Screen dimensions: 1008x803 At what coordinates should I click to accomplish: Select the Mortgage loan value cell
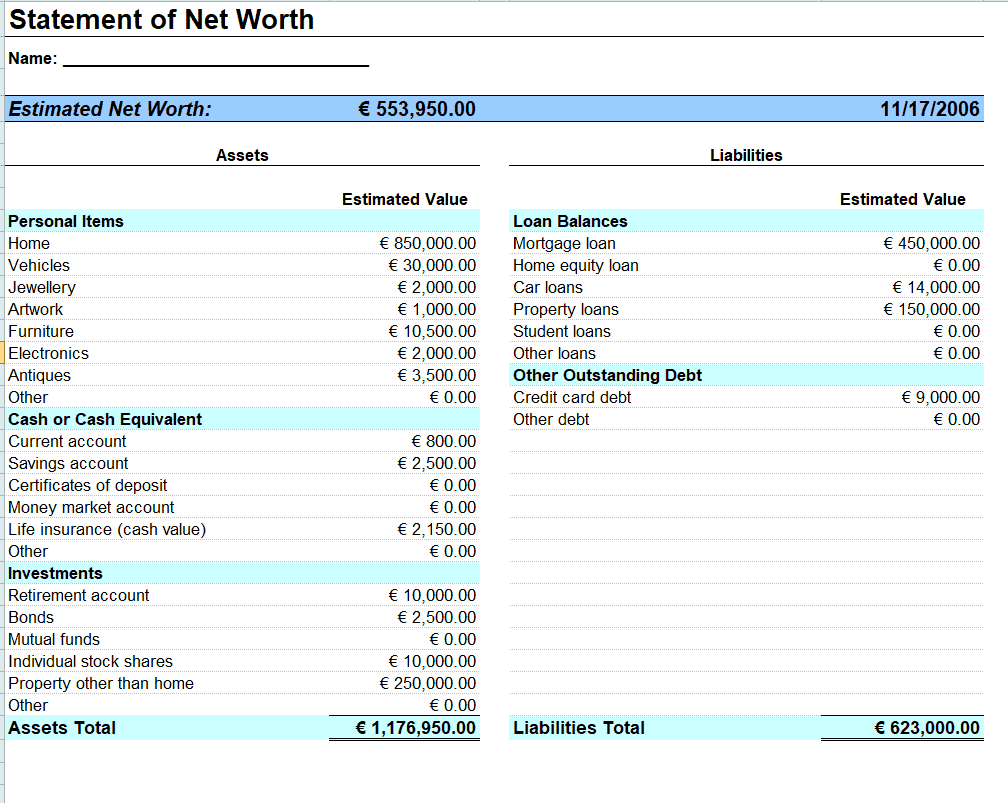[932, 243]
